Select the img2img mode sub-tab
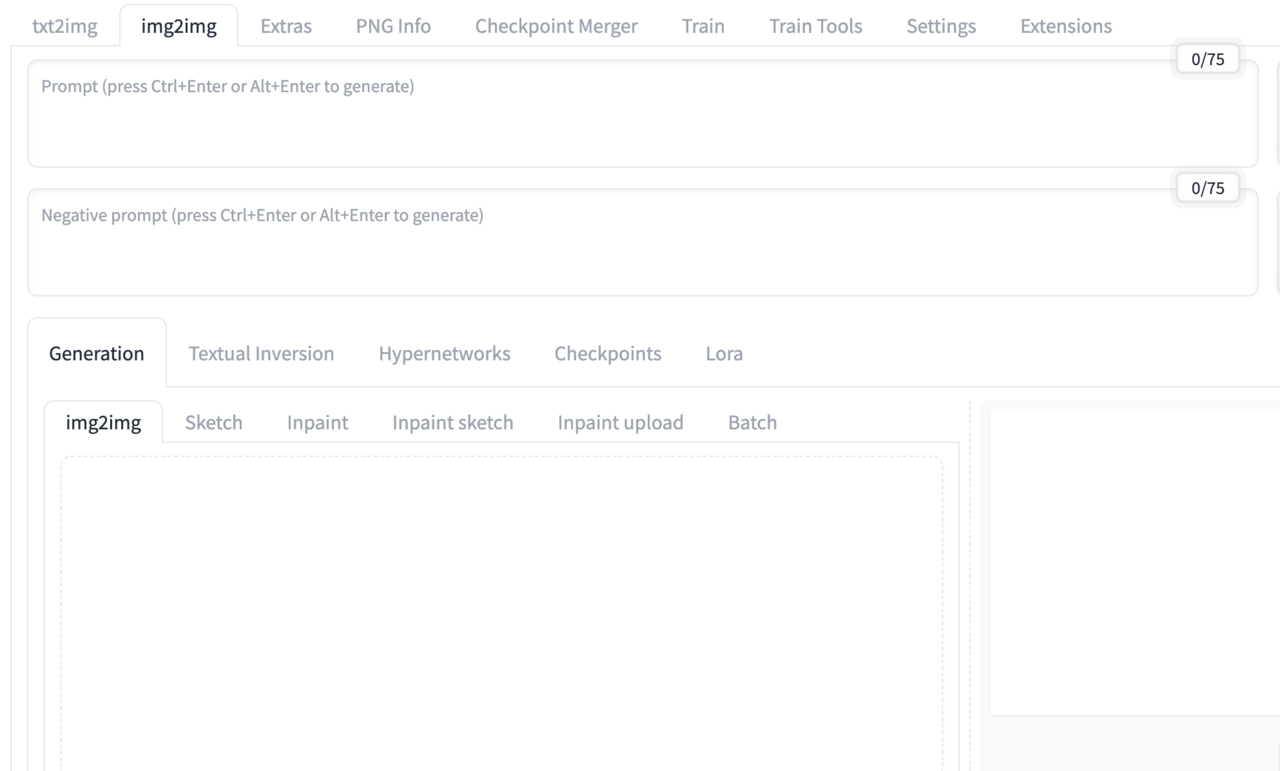Viewport: 1280px width, 771px height. click(x=103, y=422)
